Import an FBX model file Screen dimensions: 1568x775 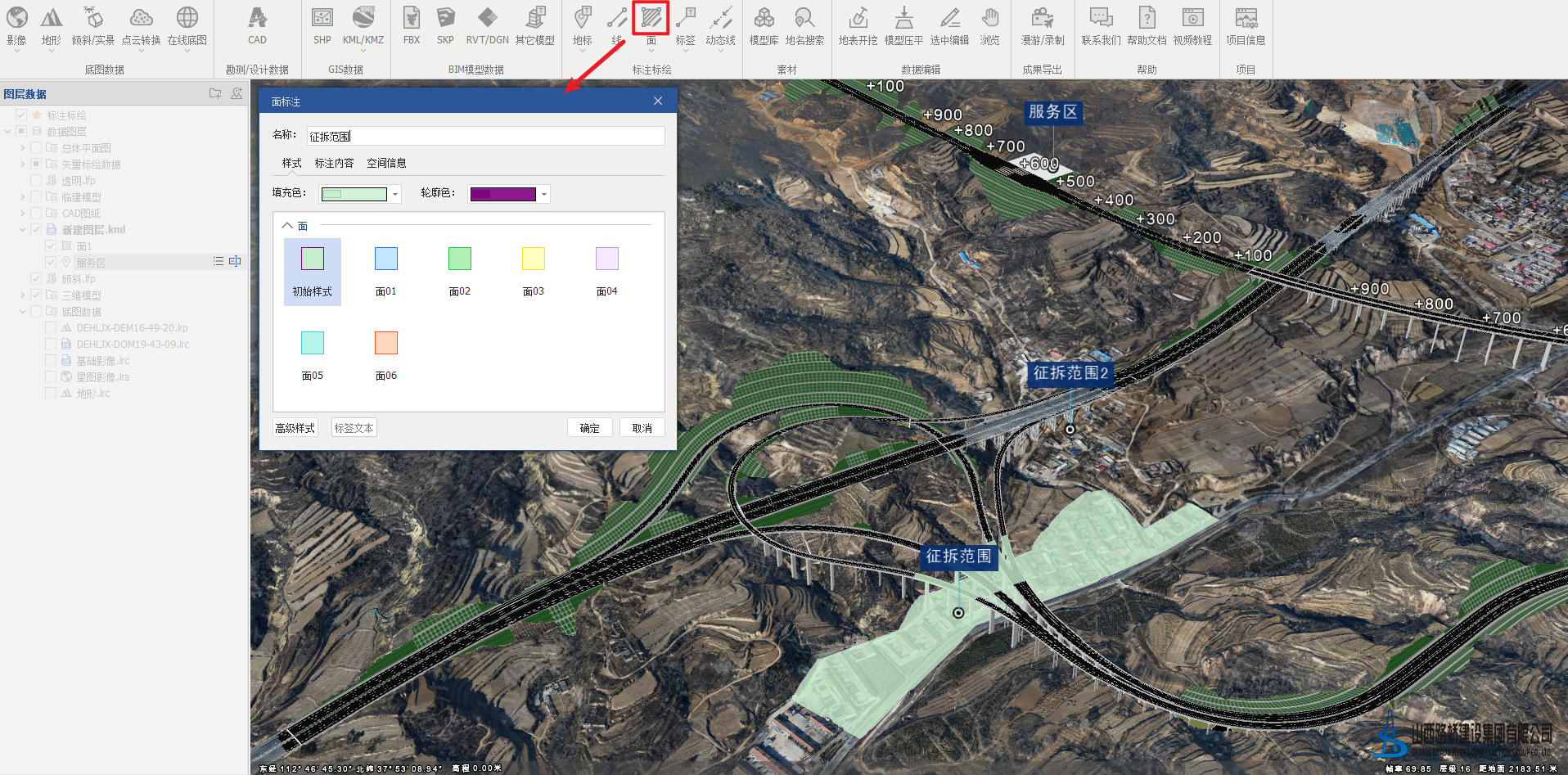coord(411,19)
